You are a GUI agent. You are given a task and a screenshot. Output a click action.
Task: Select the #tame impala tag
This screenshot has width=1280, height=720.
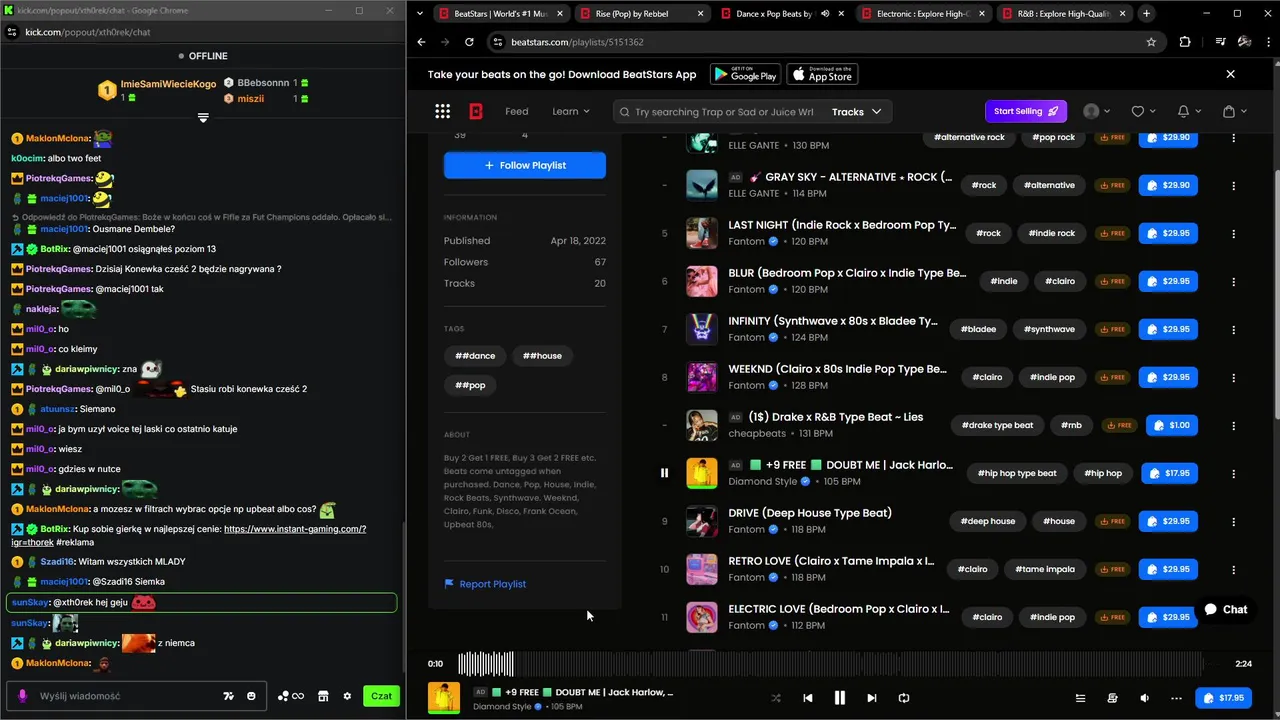1045,569
